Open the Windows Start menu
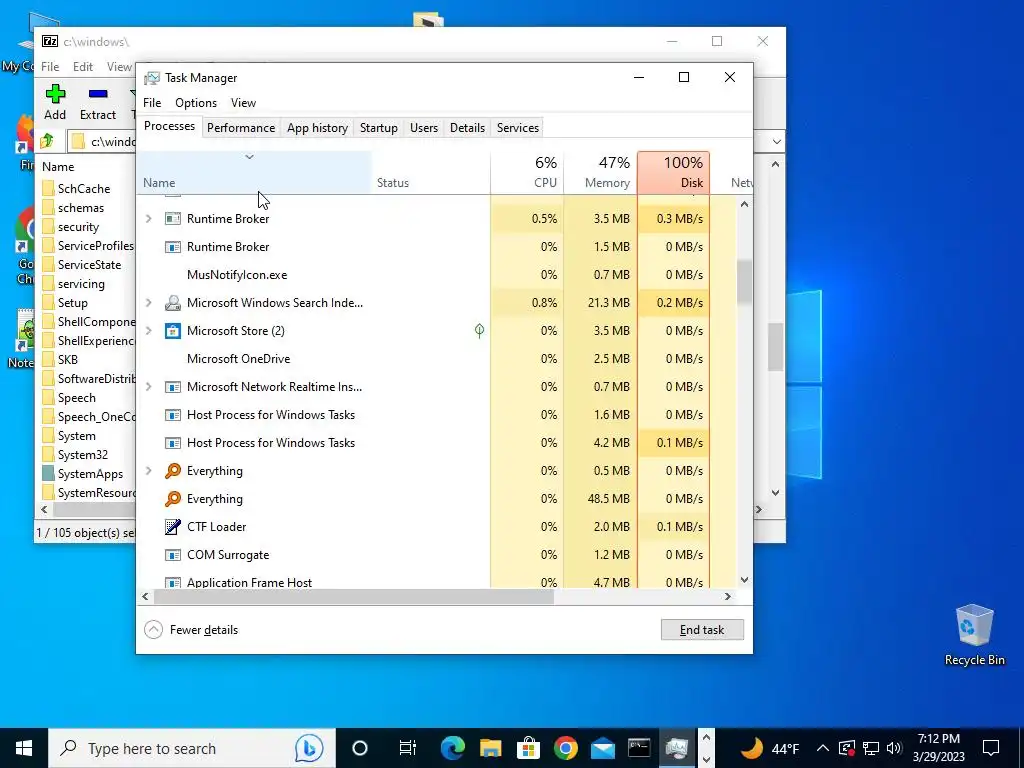Screen dimensions: 1024x768 [24, 748]
